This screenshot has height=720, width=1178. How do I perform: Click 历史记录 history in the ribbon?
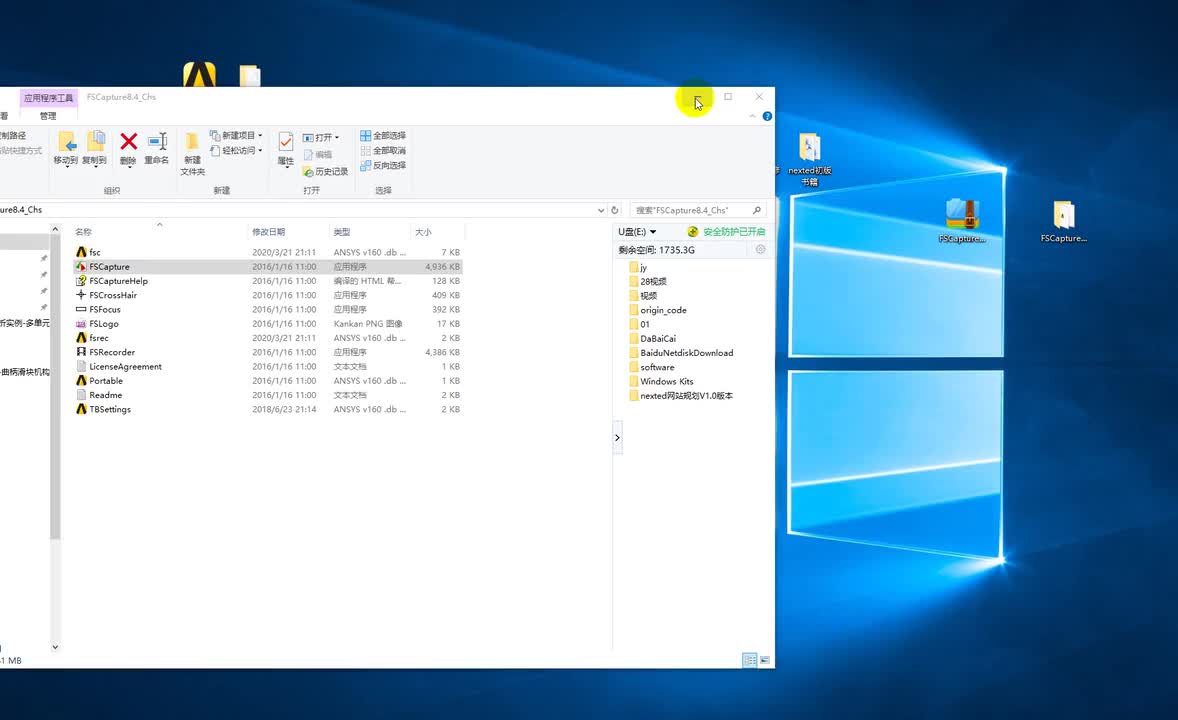(326, 171)
